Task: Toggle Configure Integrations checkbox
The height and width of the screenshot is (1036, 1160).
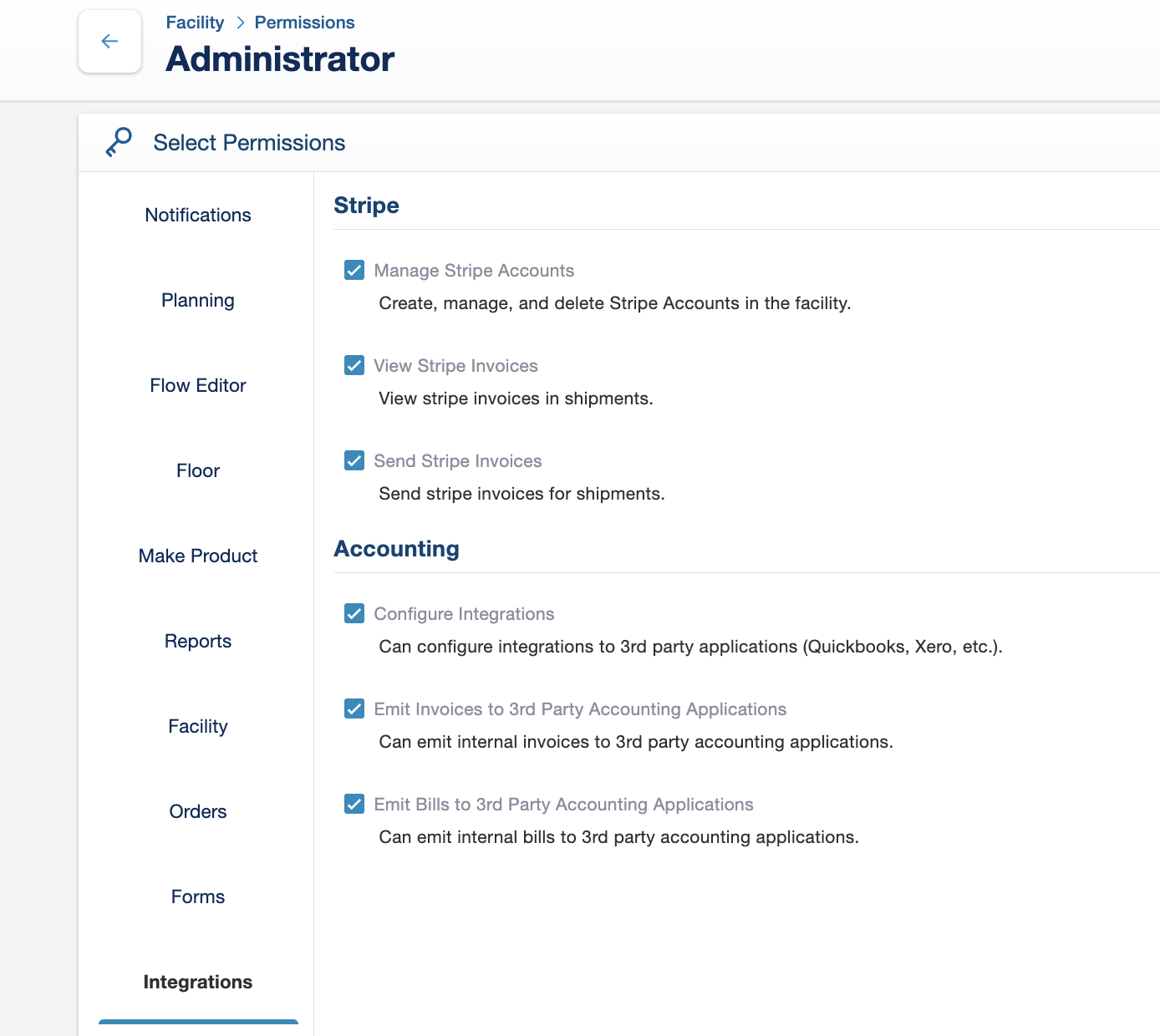Action: [354, 614]
